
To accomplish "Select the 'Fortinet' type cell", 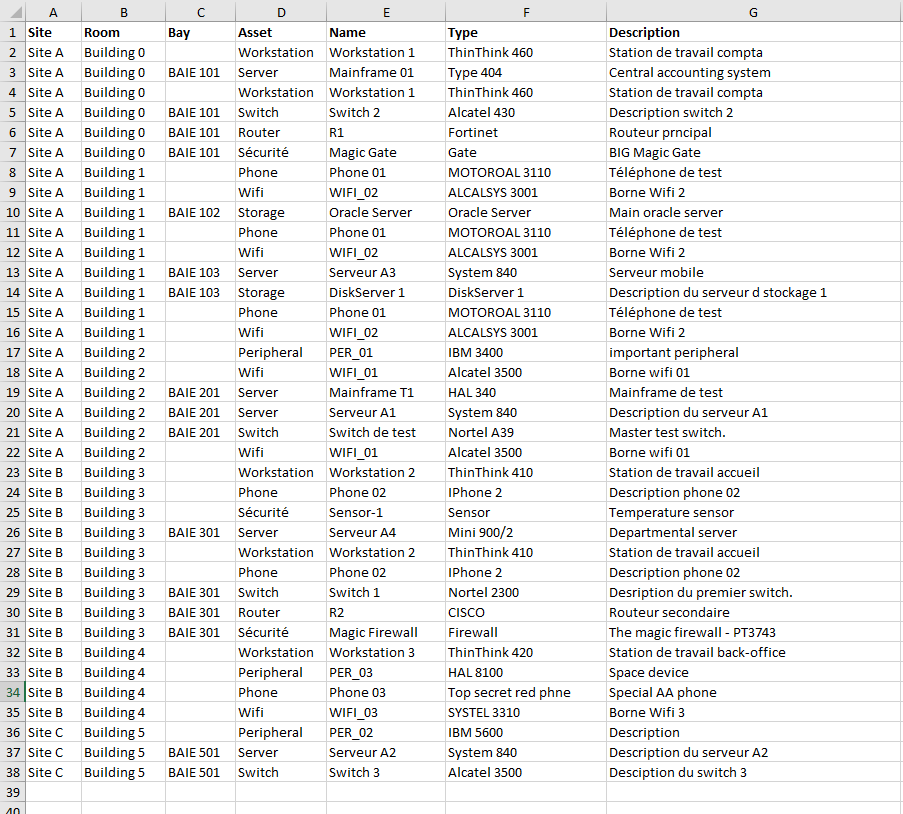I will tap(473, 132).
